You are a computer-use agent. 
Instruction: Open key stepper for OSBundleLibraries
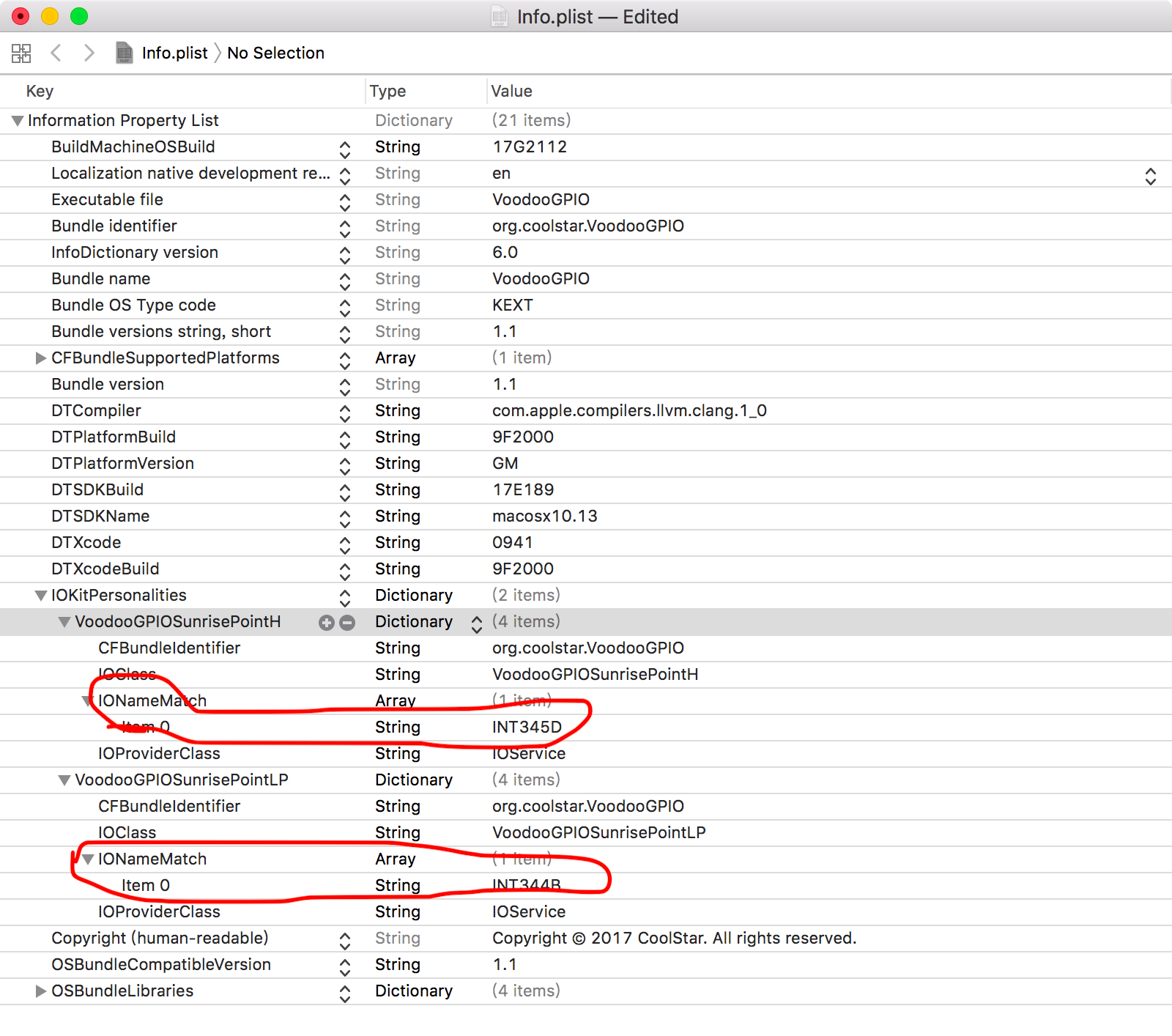pyautogui.click(x=345, y=994)
